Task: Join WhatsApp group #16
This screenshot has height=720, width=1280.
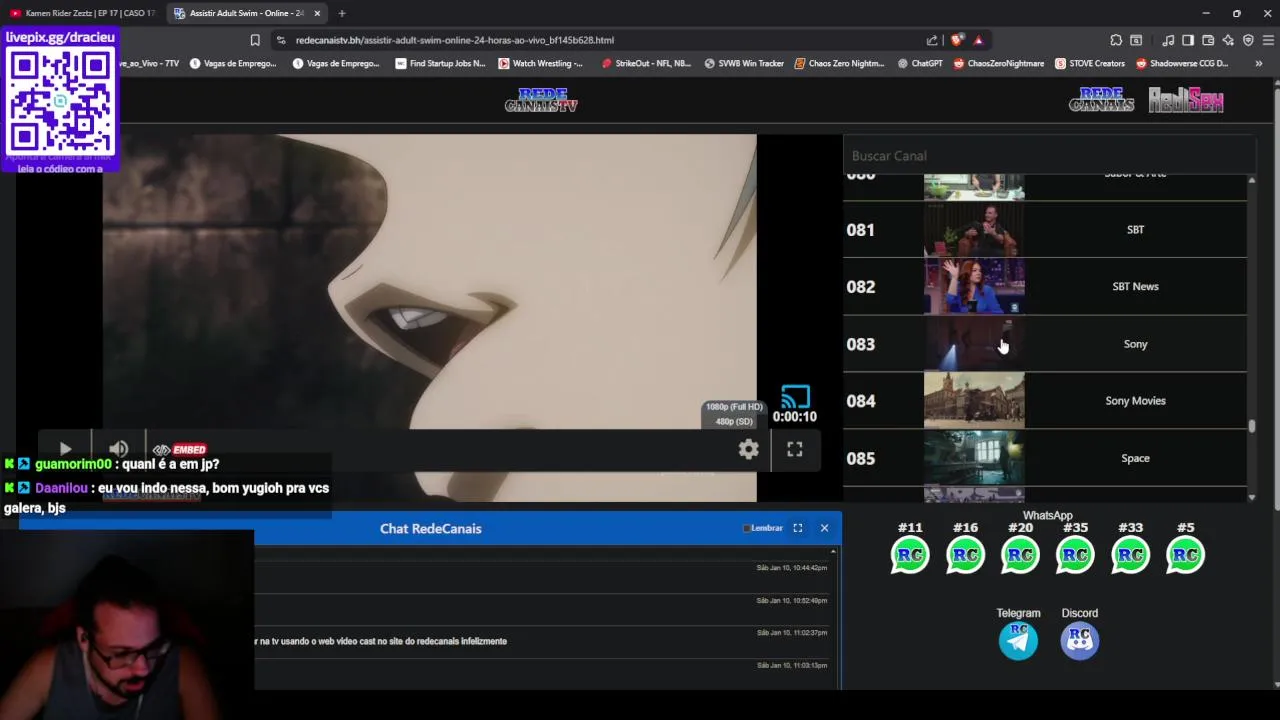Action: click(965, 555)
